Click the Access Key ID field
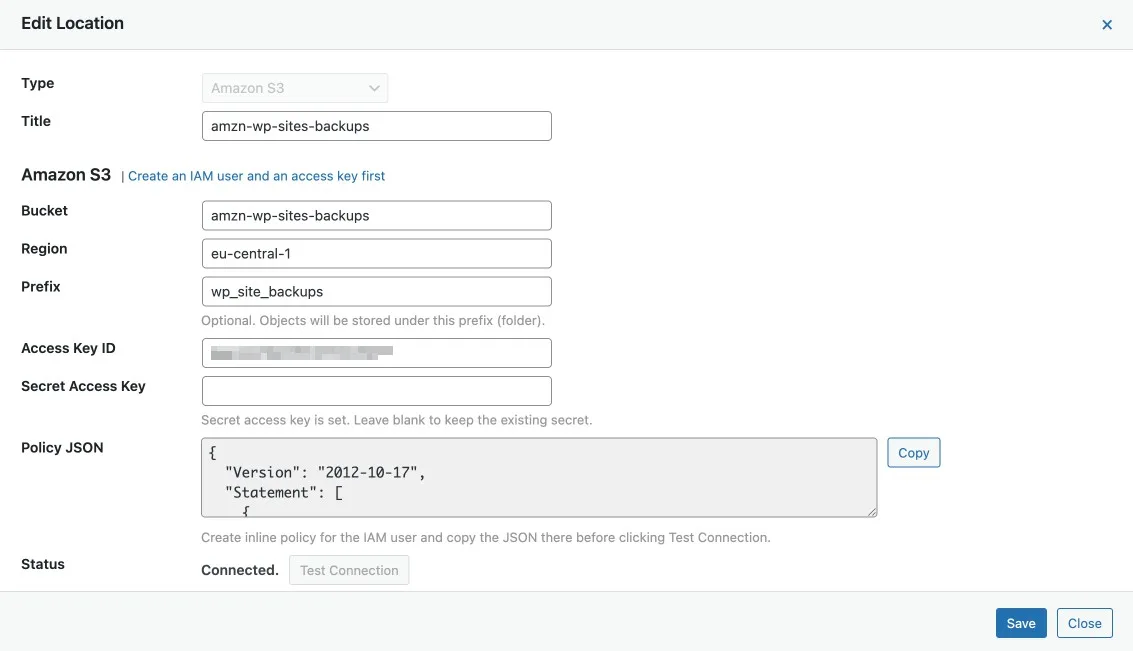This screenshot has height=651, width=1133. coord(376,353)
